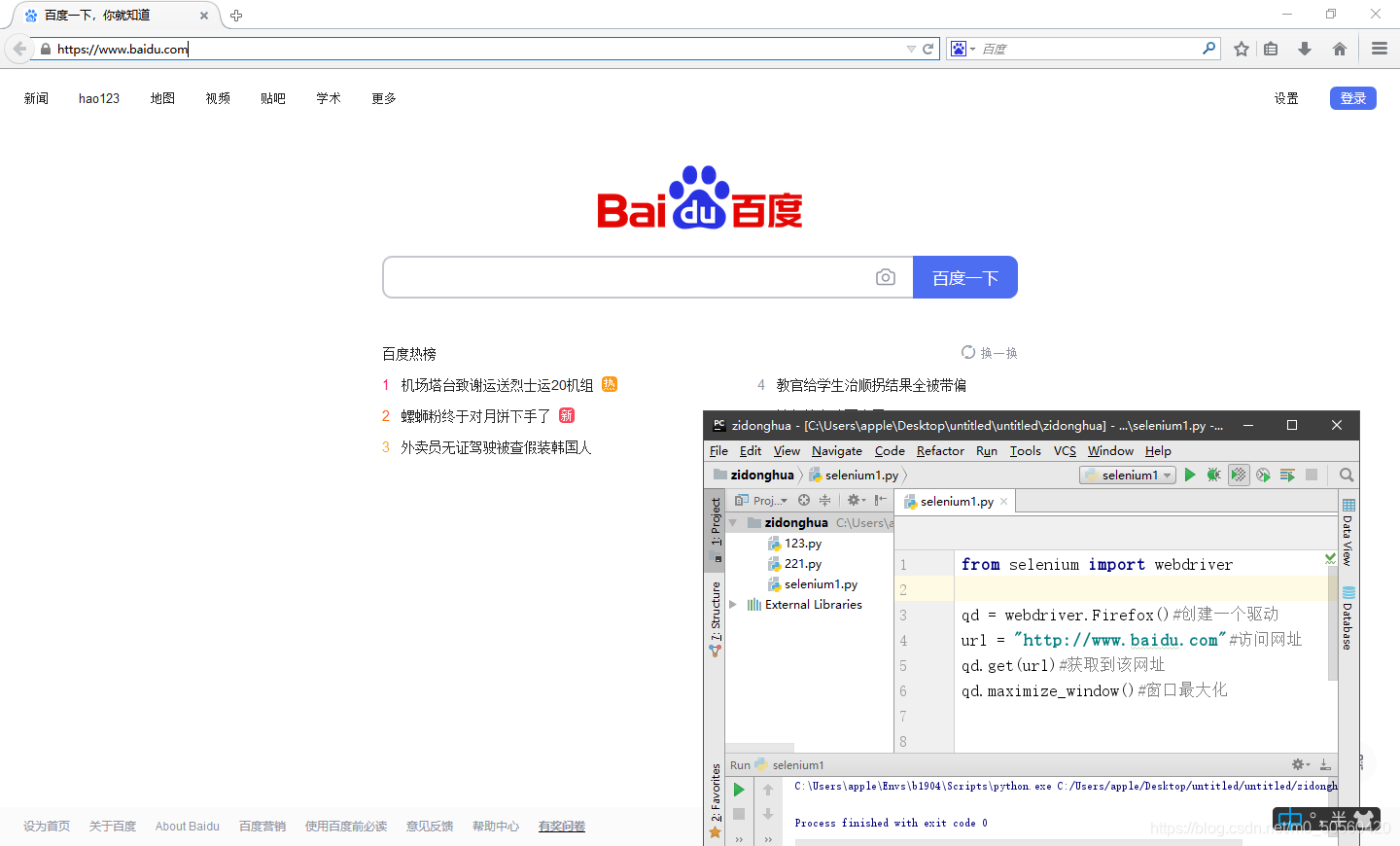Open PyCharm Search Everywhere magnifier
Viewport: 1400px width, 846px height.
pos(1347,475)
